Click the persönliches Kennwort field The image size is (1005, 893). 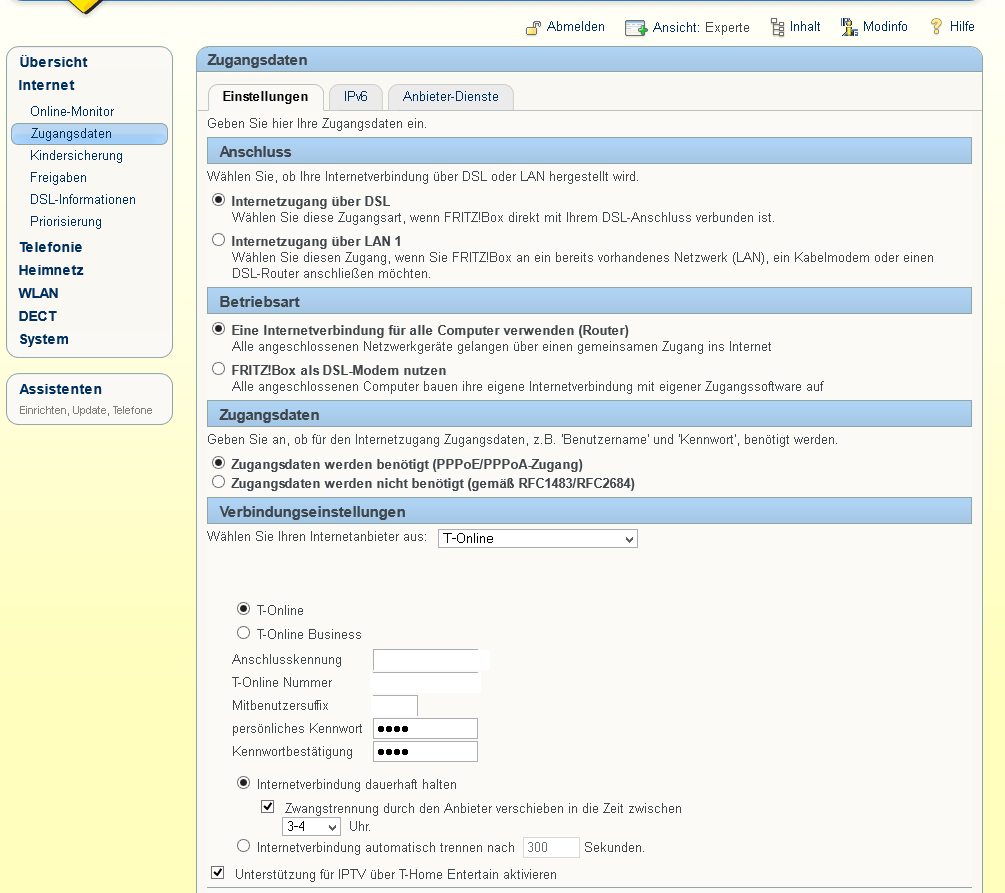click(426, 729)
